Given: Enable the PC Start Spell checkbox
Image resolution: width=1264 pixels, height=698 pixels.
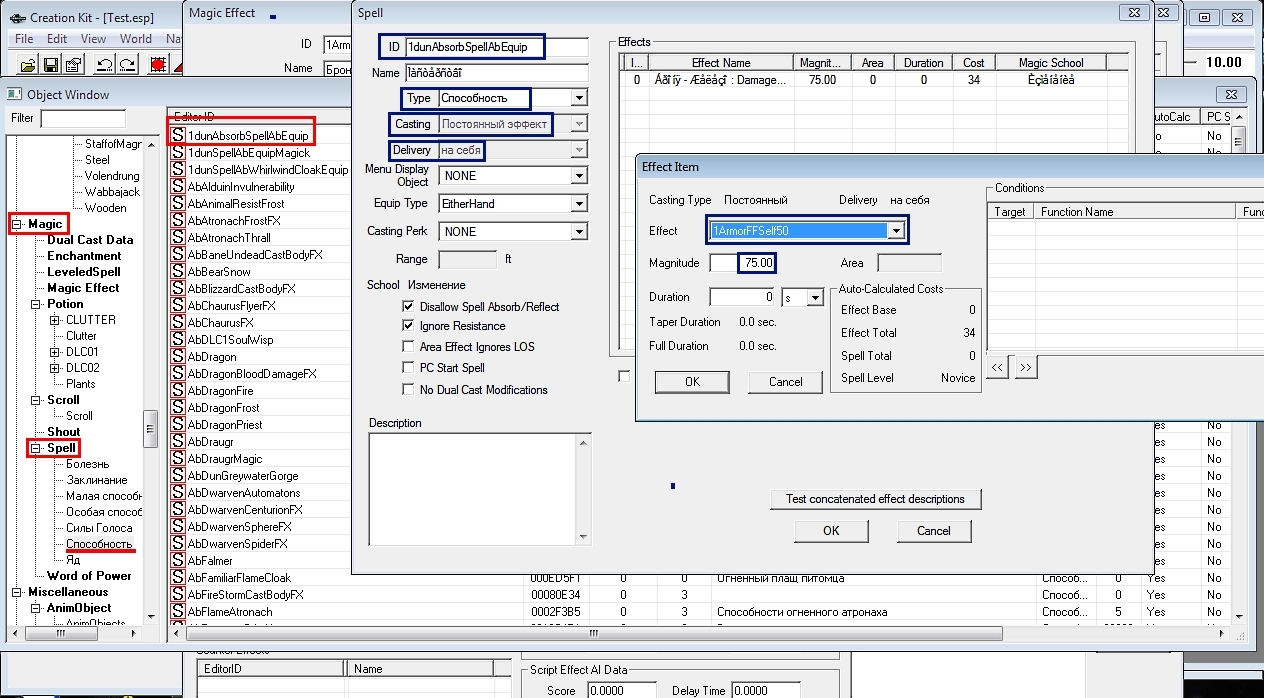Looking at the screenshot, I should [x=408, y=368].
